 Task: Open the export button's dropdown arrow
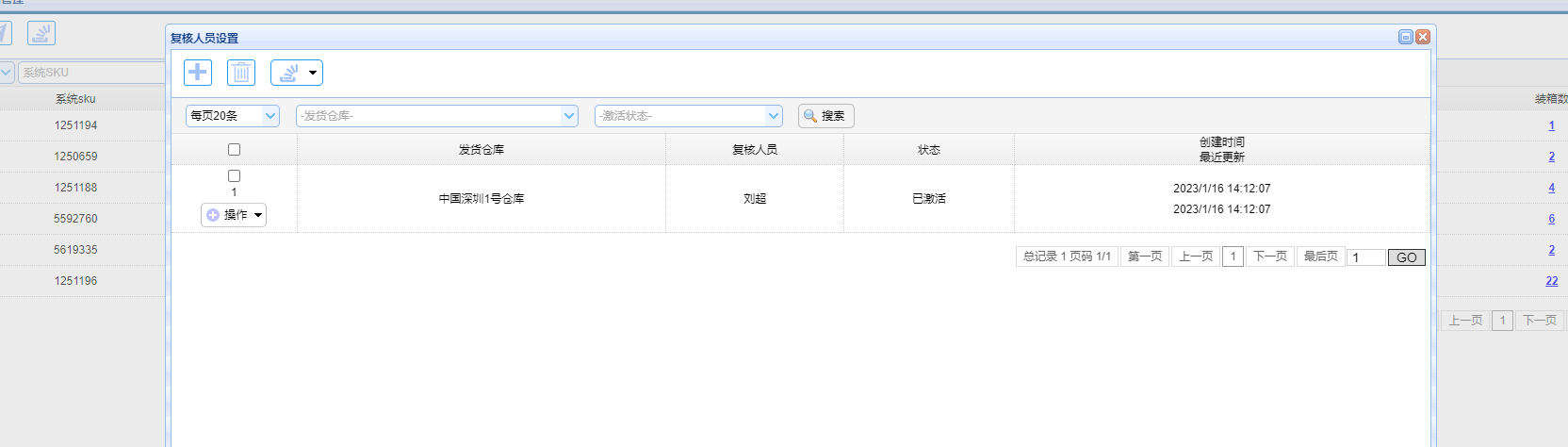pos(313,73)
